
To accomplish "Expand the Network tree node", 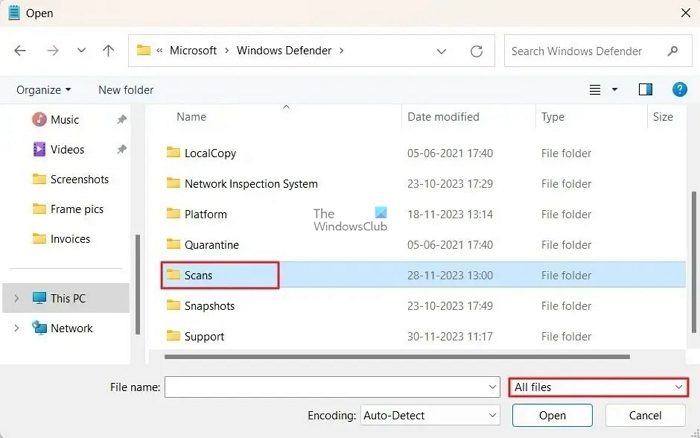I will pyautogui.click(x=17, y=328).
